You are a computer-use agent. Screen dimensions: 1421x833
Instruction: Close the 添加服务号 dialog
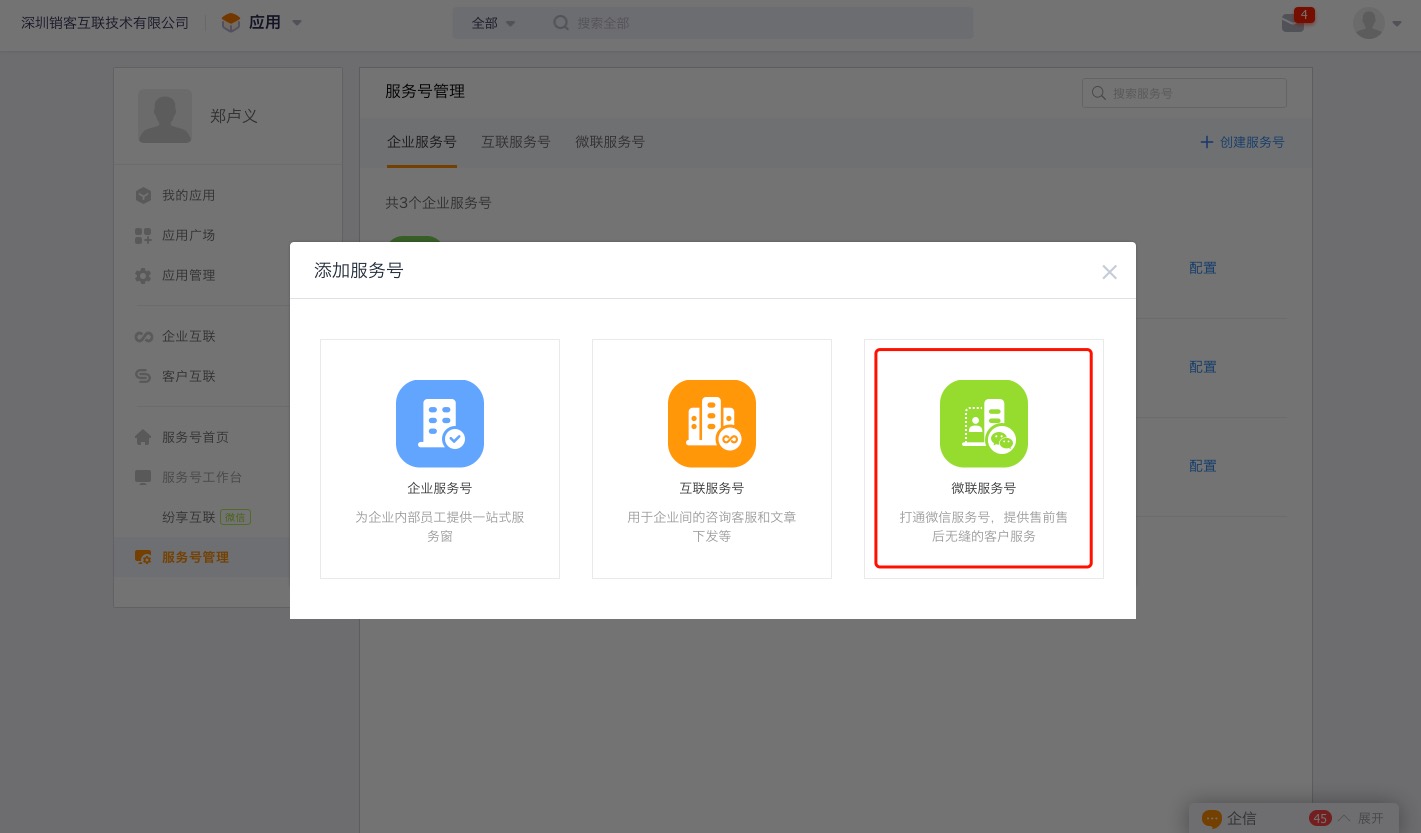[x=1109, y=272]
